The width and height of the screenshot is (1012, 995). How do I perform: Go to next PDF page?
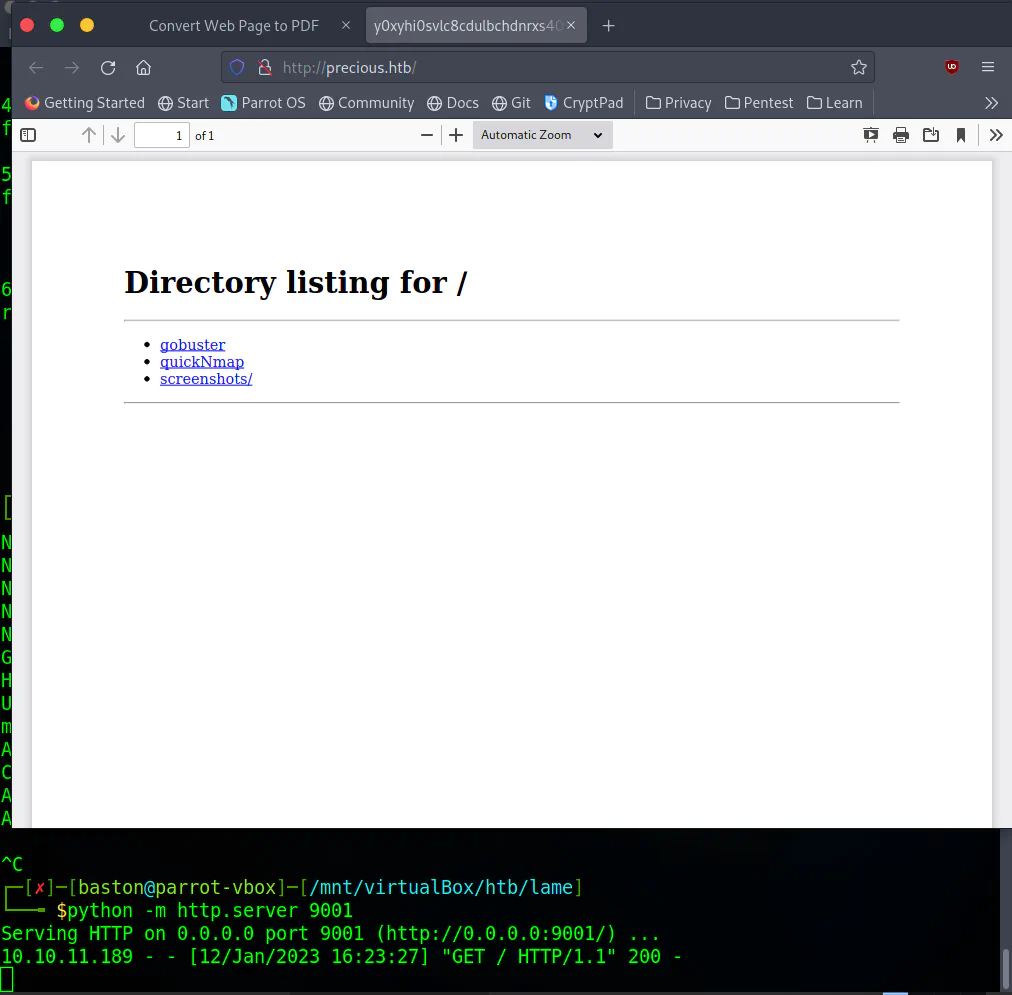(x=117, y=135)
